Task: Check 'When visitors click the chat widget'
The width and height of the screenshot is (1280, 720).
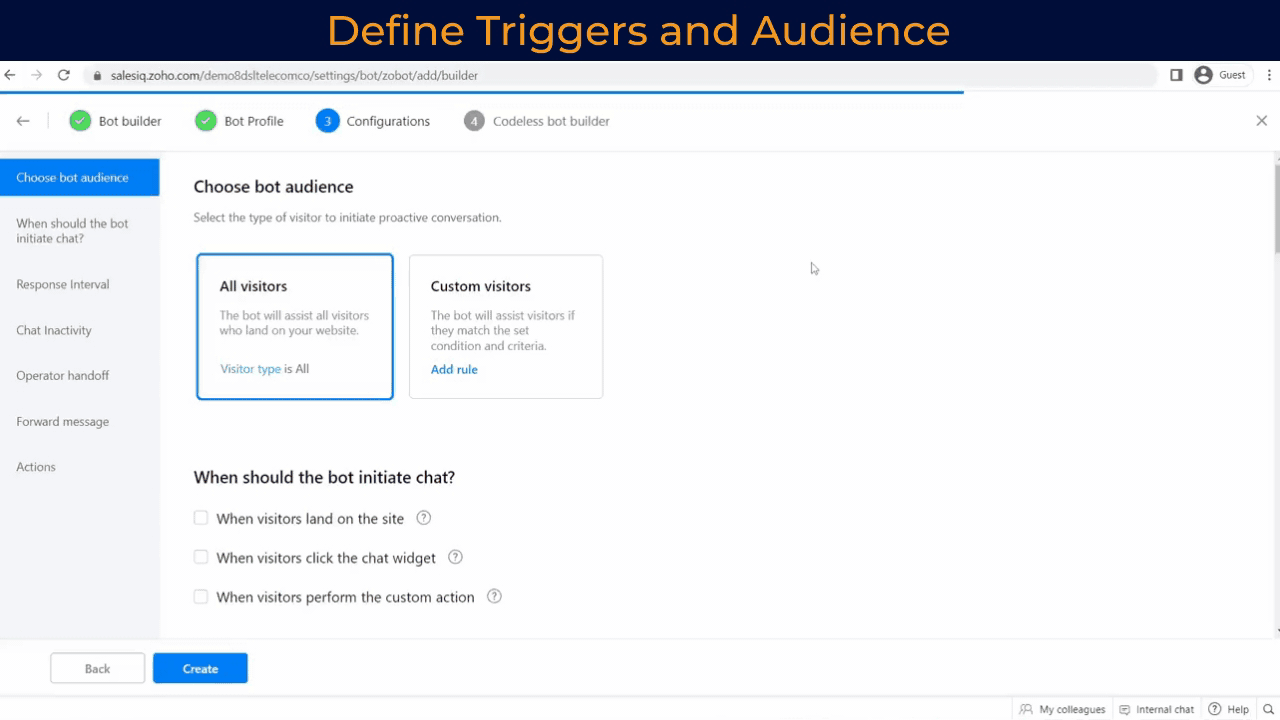Action: [200, 557]
